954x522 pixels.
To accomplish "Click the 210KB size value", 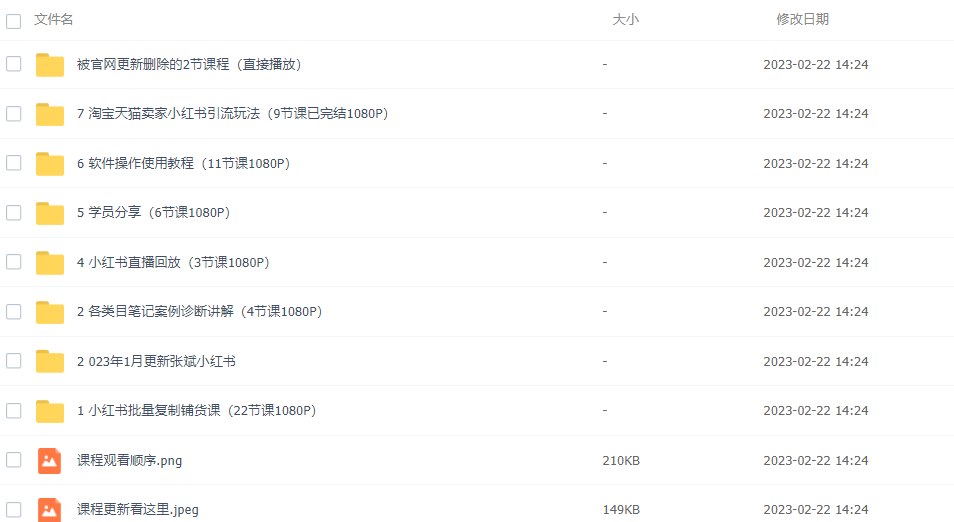I will [621, 461].
